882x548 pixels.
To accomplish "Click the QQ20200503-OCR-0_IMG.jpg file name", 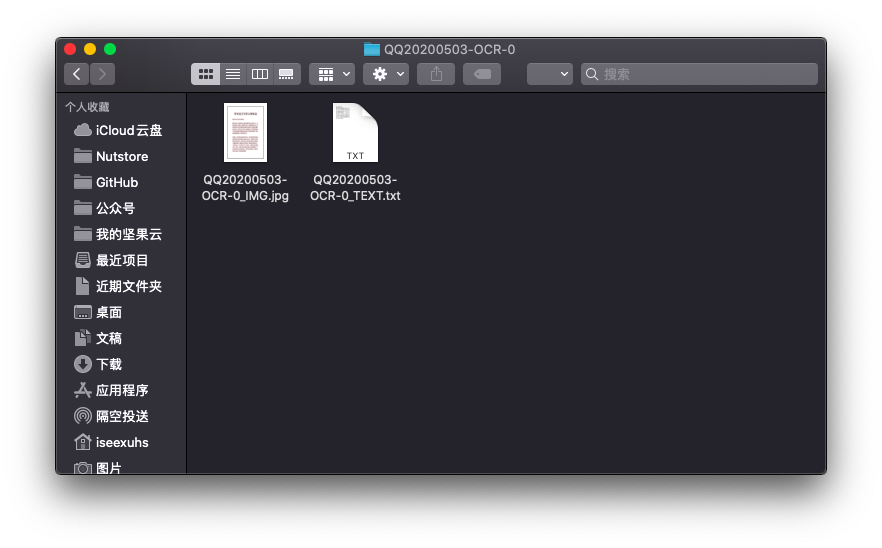I will click(245, 187).
